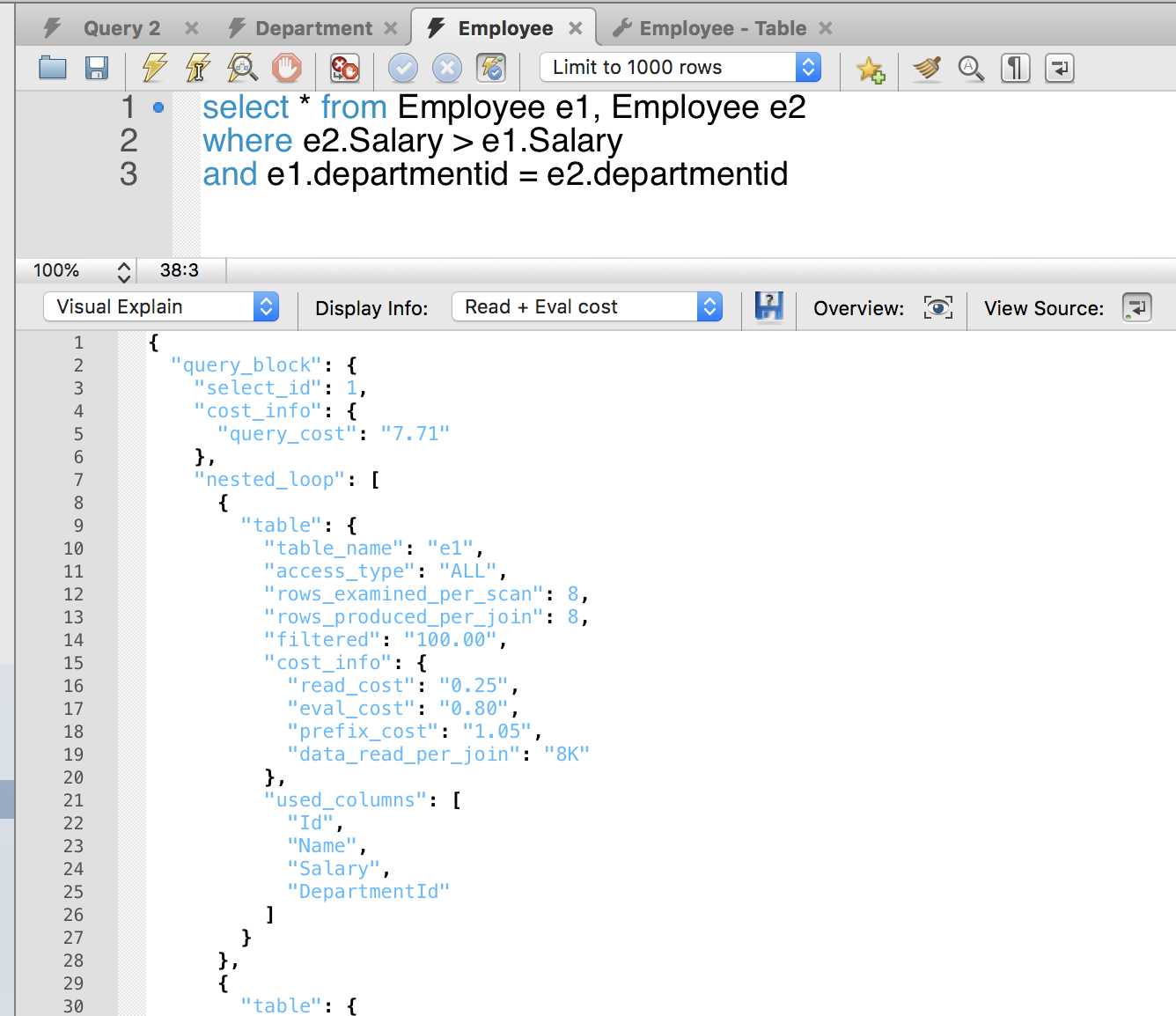Switch to the Query 2 tab

121,28
